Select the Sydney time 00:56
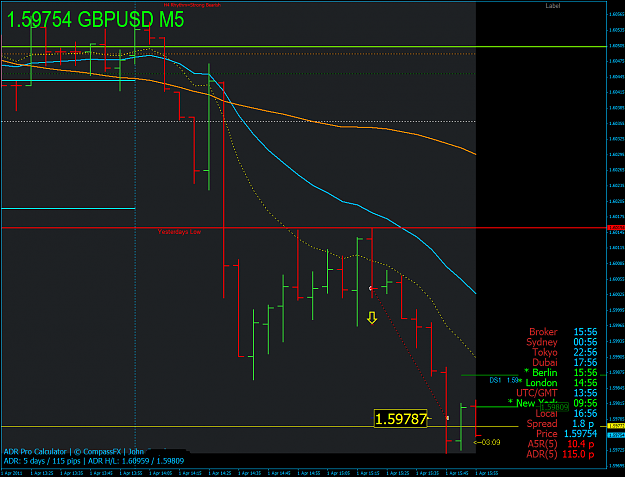Image resolution: width=625 pixels, height=477 pixels. (x=585, y=342)
